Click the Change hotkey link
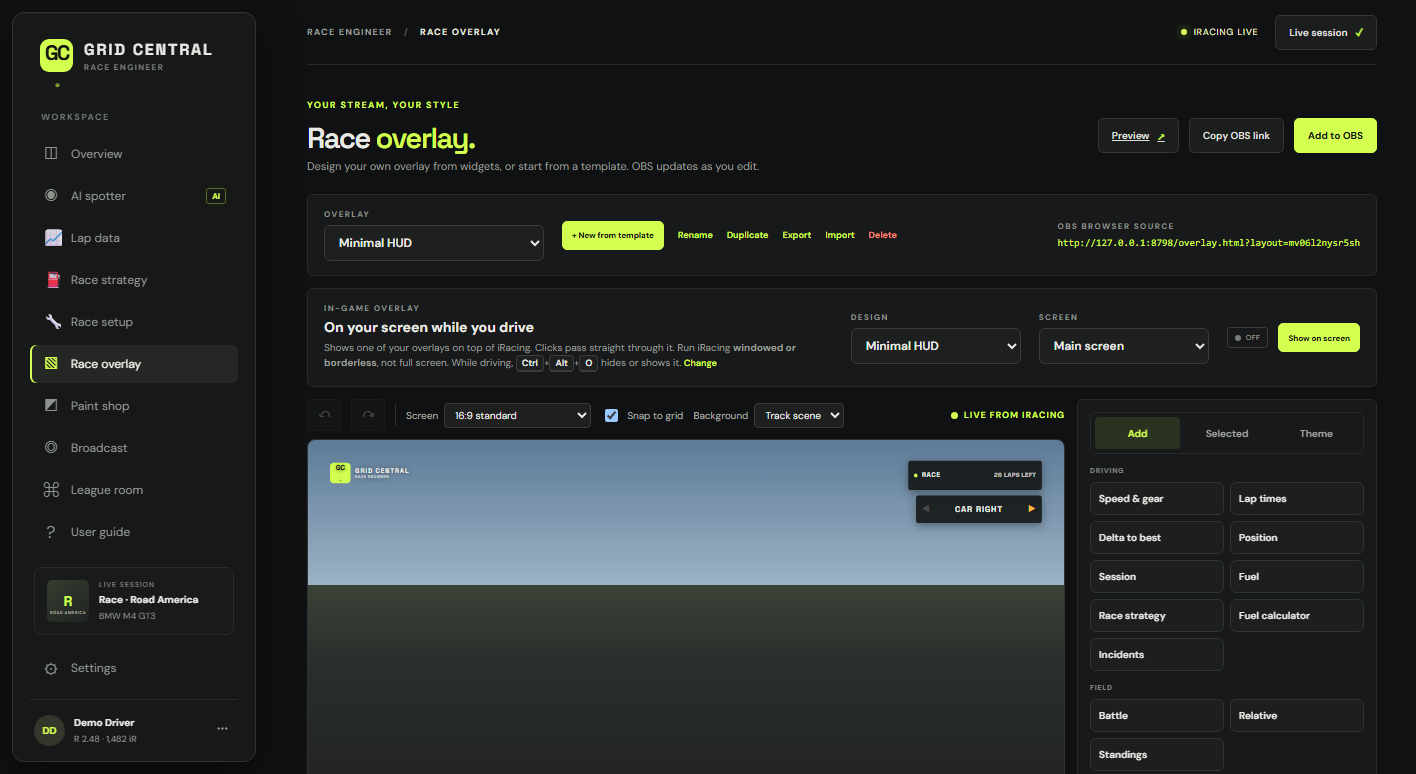 [700, 363]
